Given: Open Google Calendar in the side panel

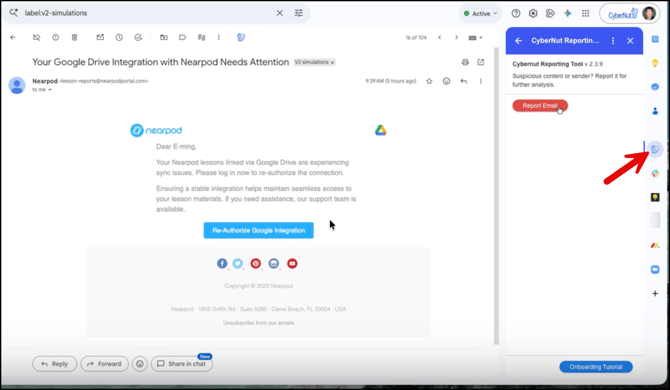Looking at the screenshot, I should (x=655, y=39).
